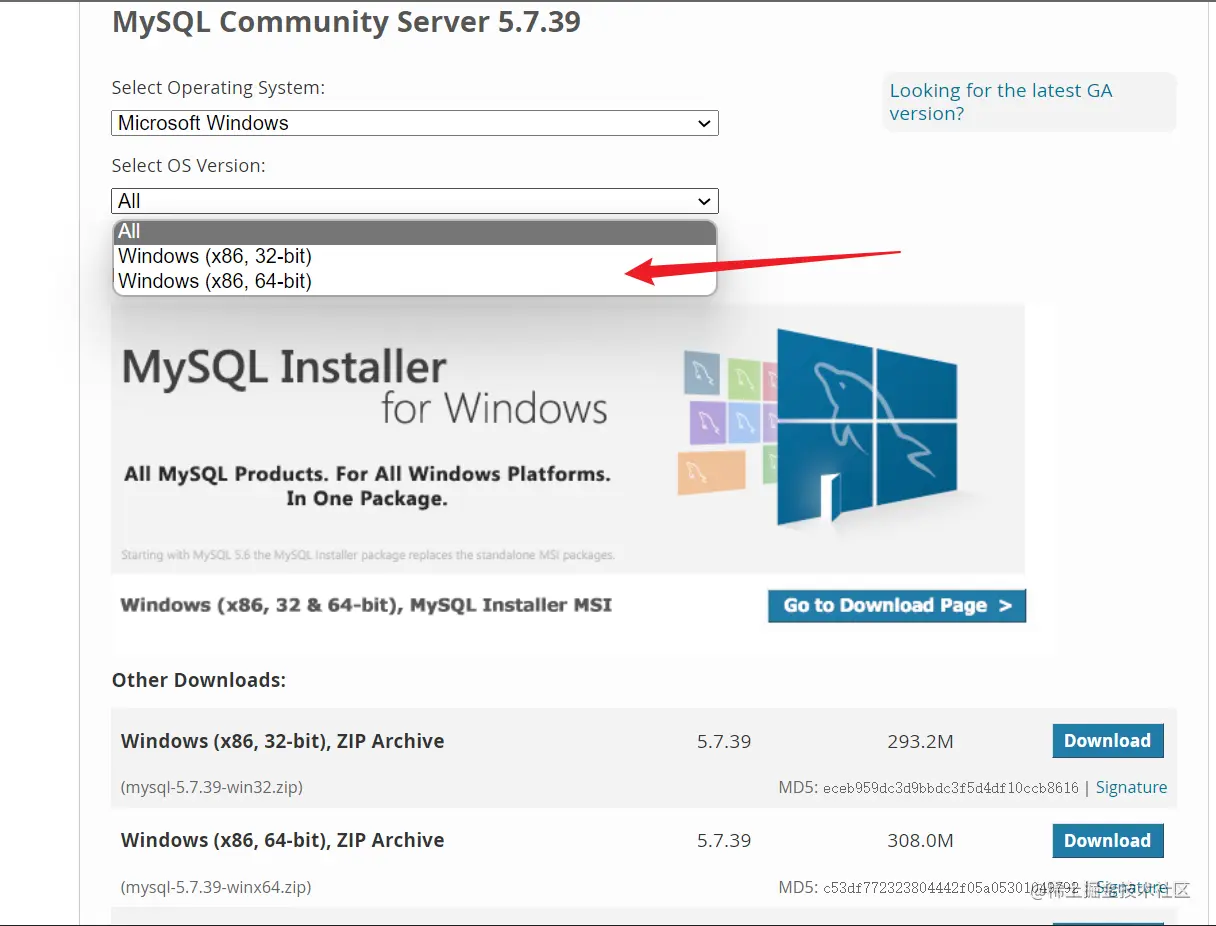Click the chevron on the OS Version dropdown
The image size is (1216, 926).
pyautogui.click(x=706, y=200)
